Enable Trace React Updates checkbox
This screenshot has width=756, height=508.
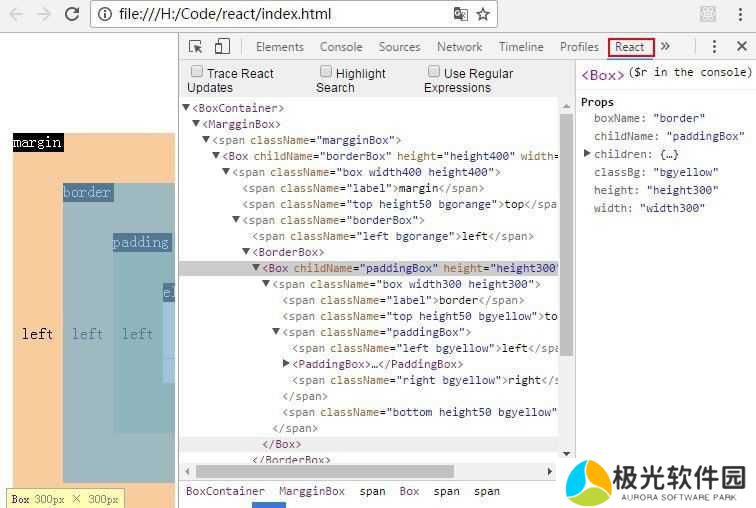[197, 72]
